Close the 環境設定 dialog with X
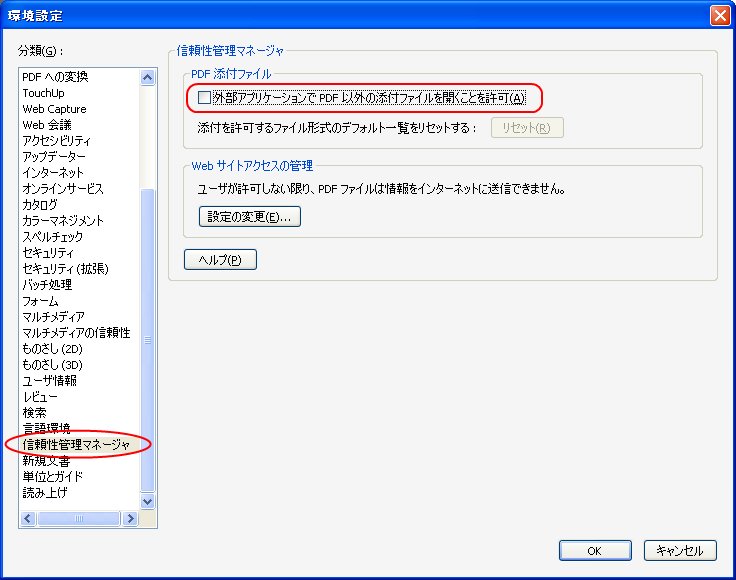 [720, 15]
